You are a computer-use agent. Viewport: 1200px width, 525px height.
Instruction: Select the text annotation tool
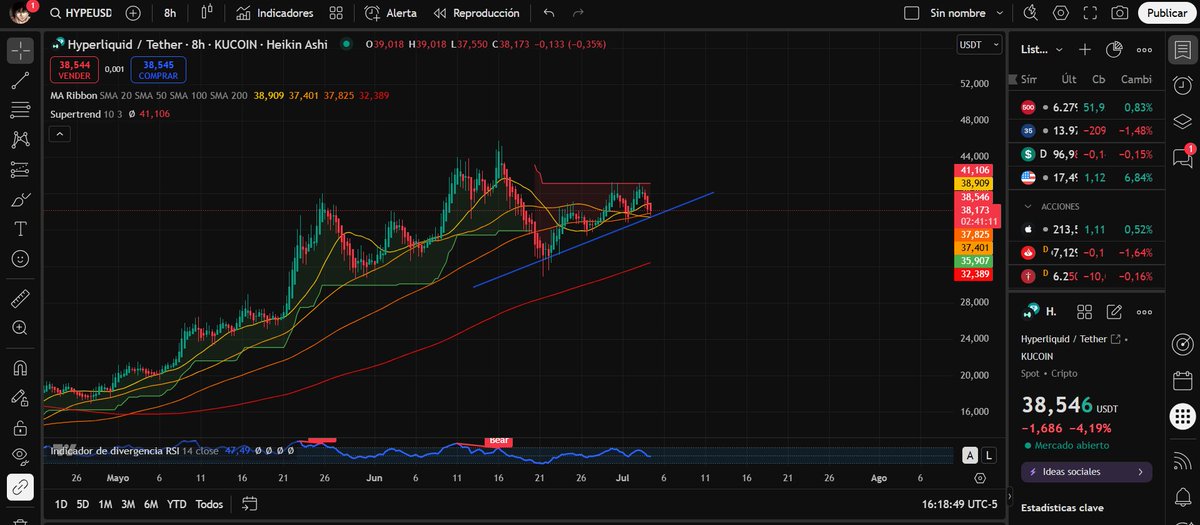point(20,228)
